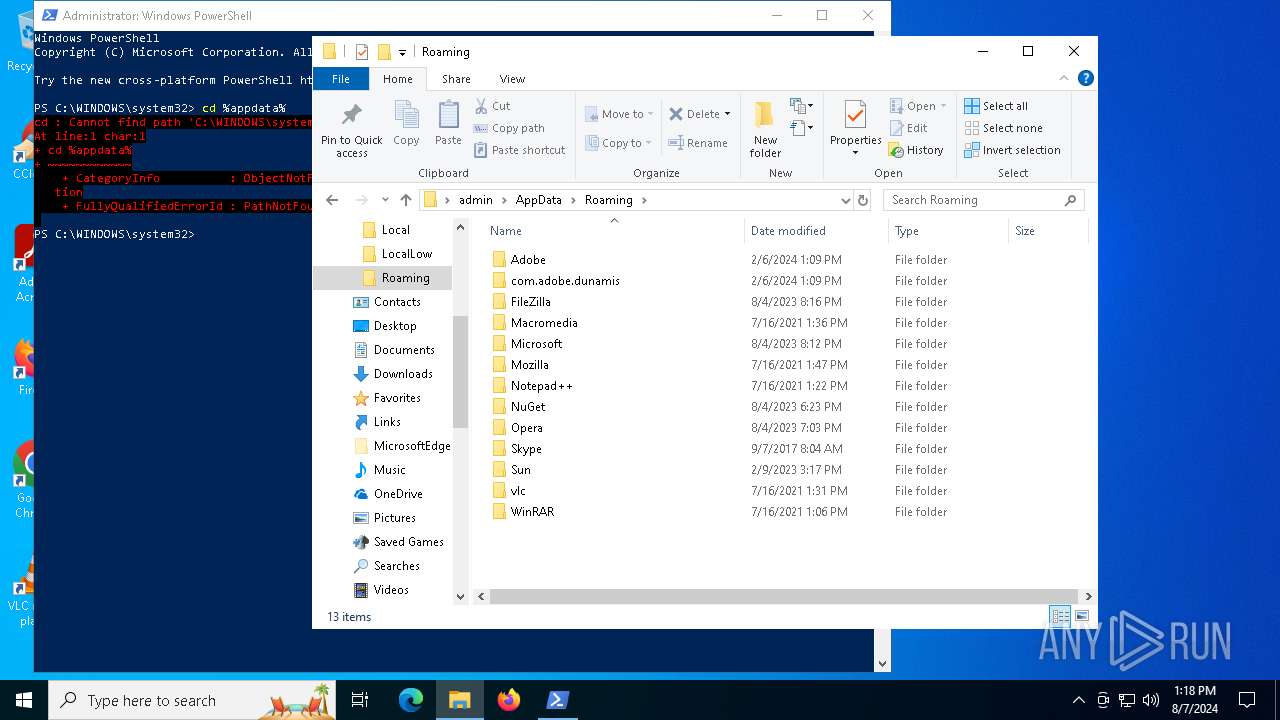The image size is (1280, 720).
Task: Click the Open command in ribbon
Action: tap(918, 106)
